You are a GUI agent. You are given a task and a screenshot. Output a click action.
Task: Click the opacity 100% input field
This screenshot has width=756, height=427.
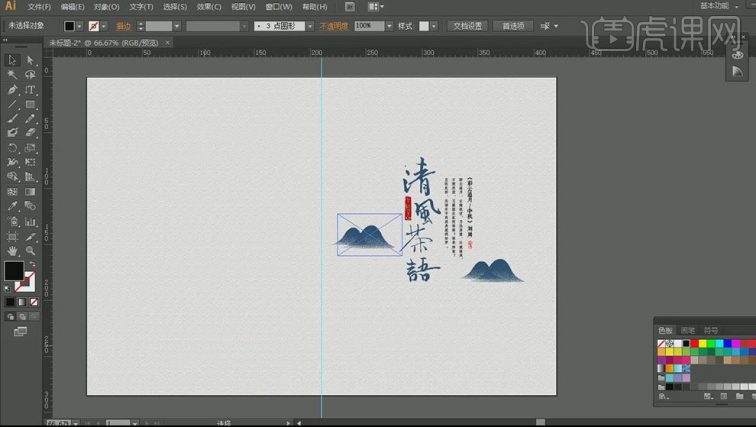pyautogui.click(x=367, y=26)
